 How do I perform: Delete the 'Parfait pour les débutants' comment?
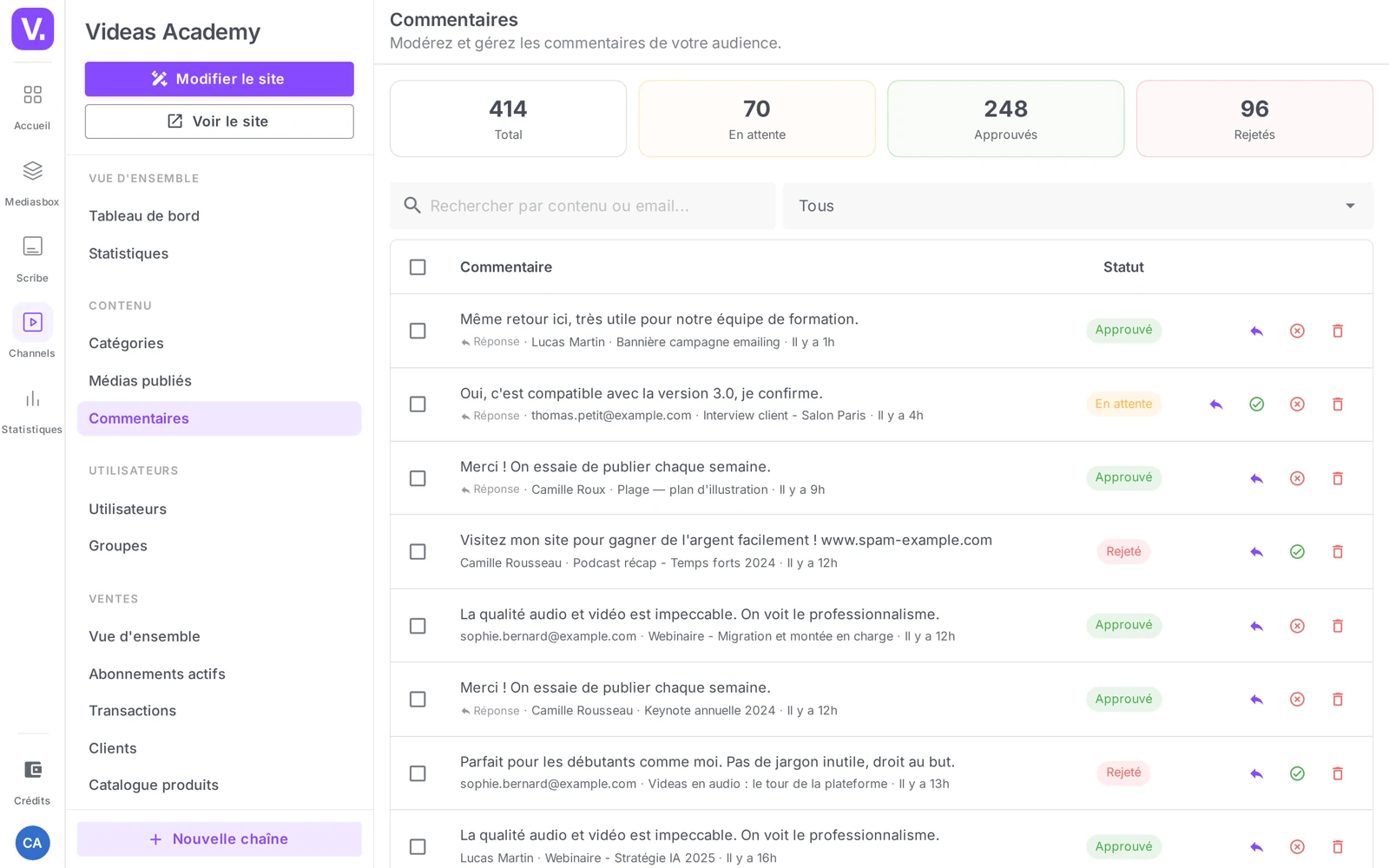(x=1338, y=773)
